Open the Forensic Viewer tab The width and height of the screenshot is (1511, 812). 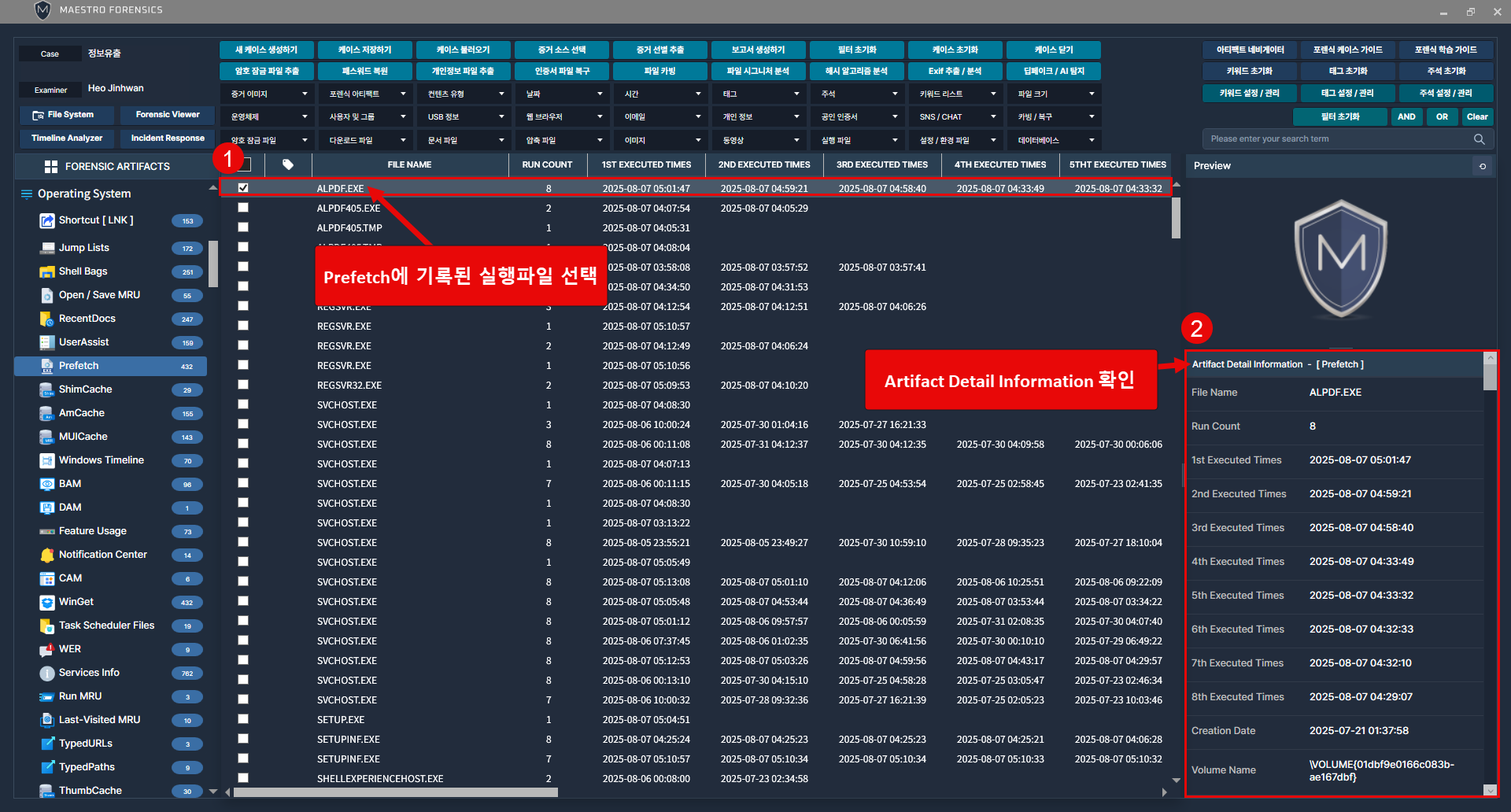(x=168, y=115)
